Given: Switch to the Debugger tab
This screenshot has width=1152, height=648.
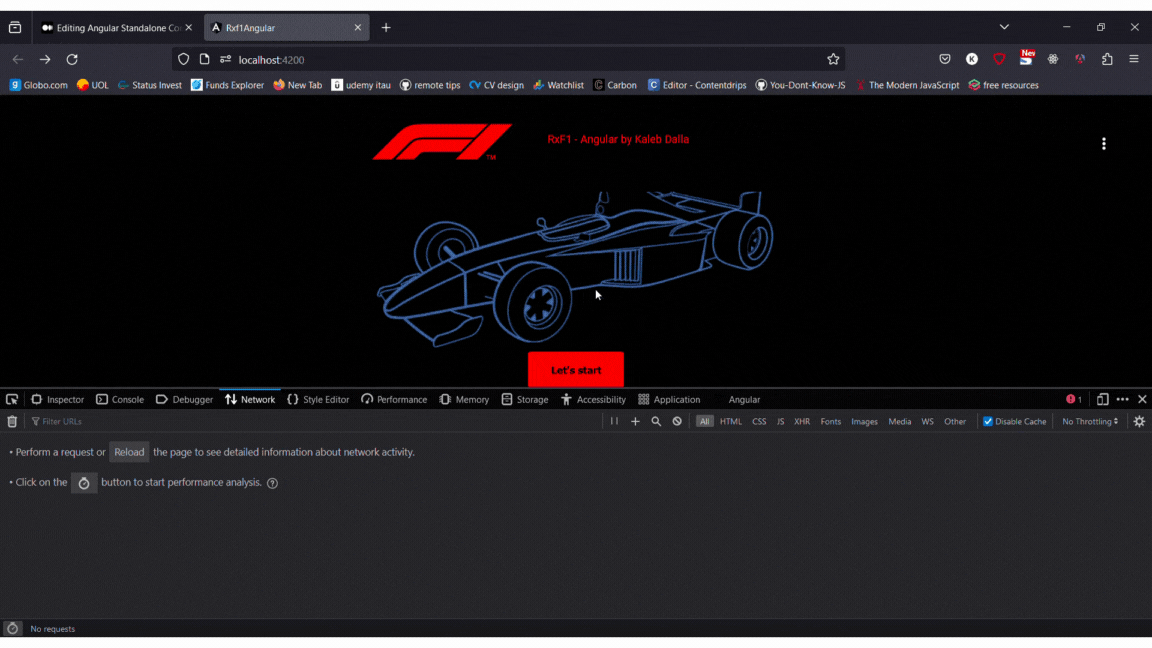Looking at the screenshot, I should pos(184,400).
